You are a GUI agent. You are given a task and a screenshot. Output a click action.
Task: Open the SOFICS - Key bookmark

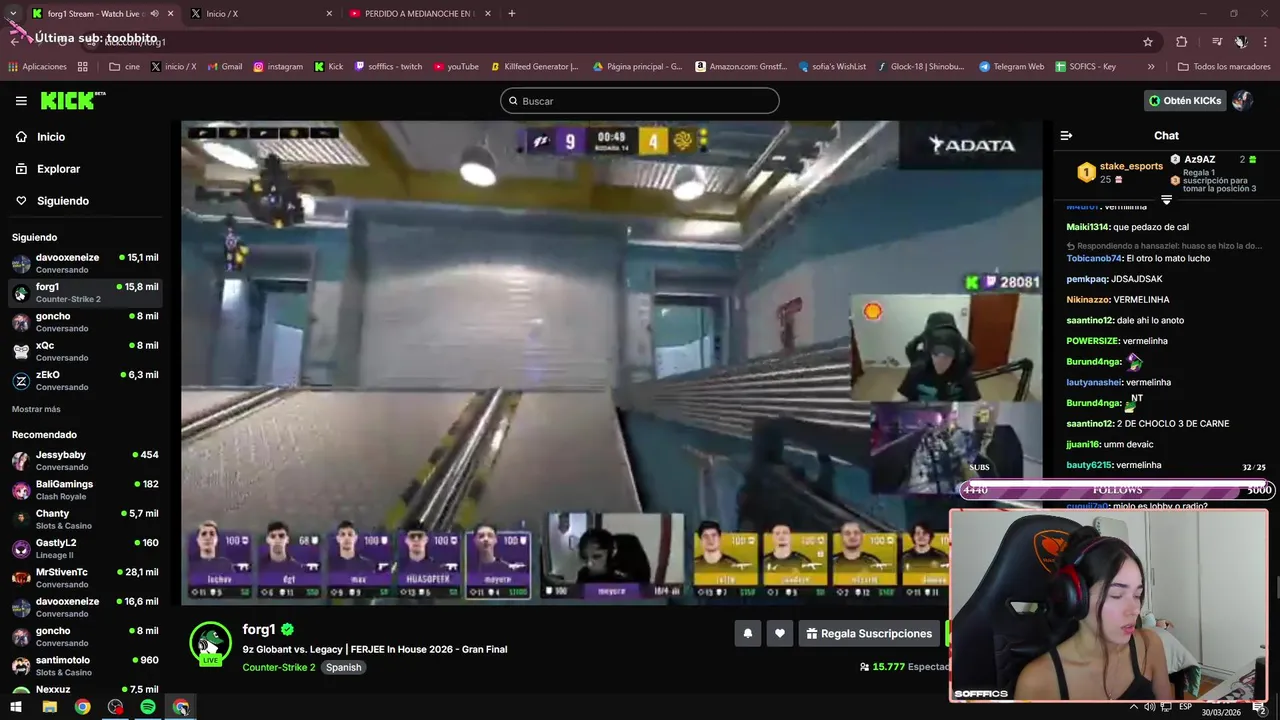(1085, 67)
